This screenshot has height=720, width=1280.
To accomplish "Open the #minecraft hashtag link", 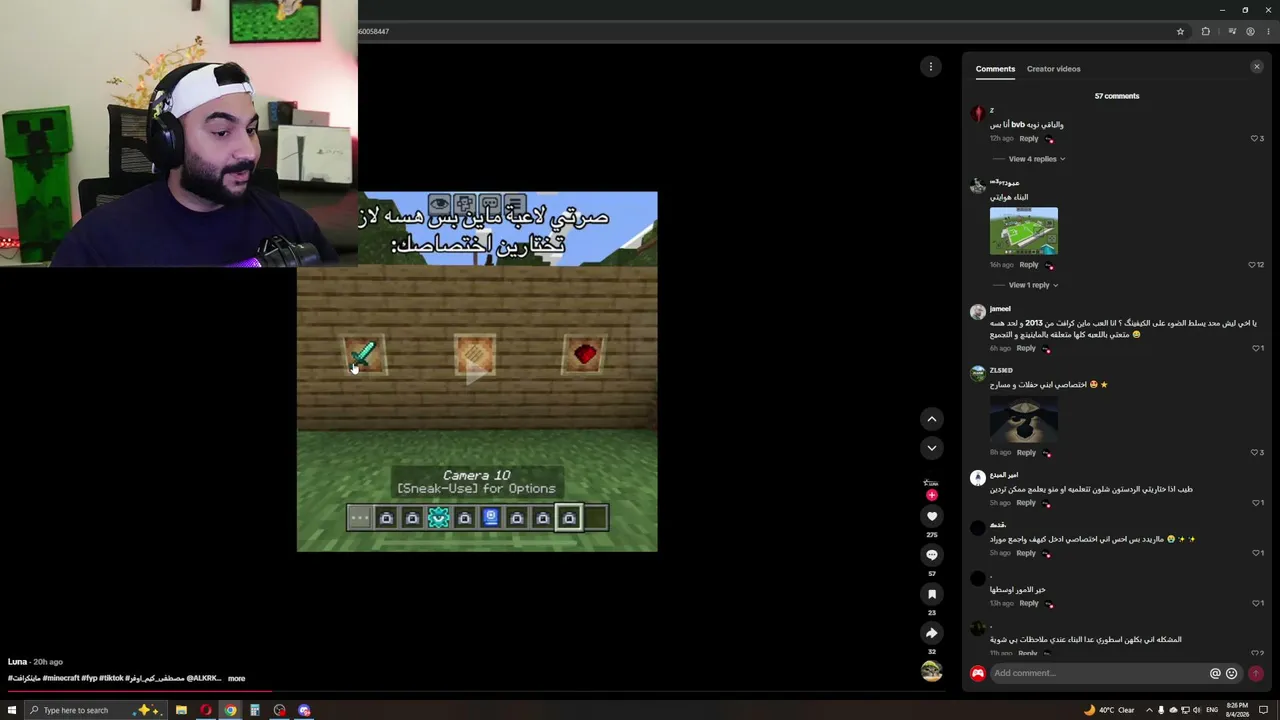I will coord(59,678).
